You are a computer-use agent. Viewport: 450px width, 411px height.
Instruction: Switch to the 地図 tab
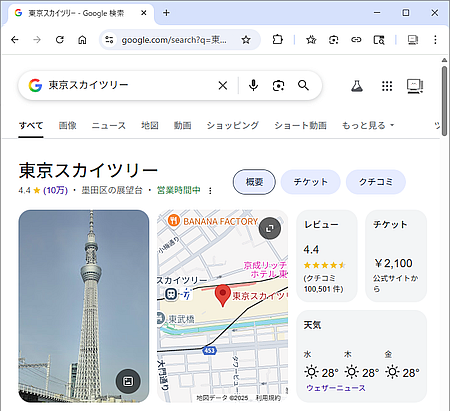point(150,125)
